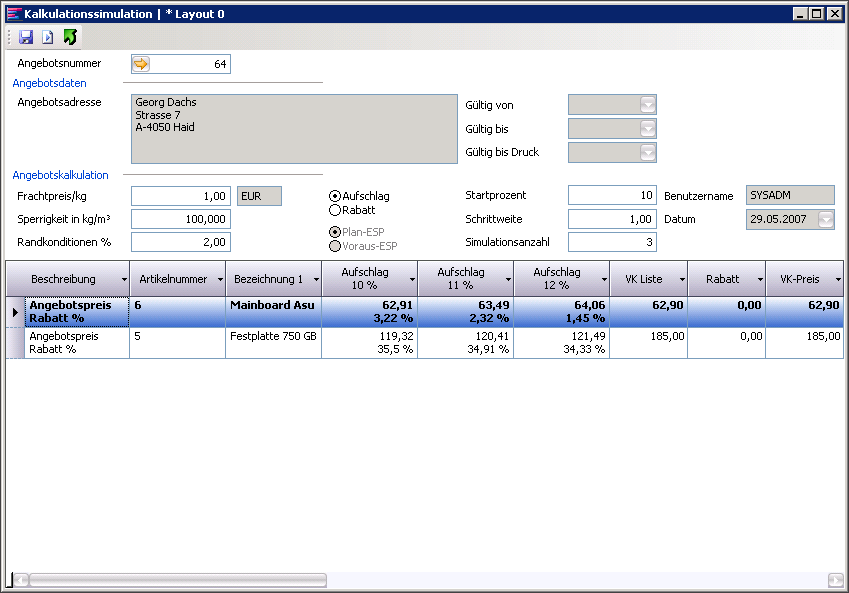Maximize the Kalkulationssimulation window
The width and height of the screenshot is (849, 593).
tap(817, 13)
